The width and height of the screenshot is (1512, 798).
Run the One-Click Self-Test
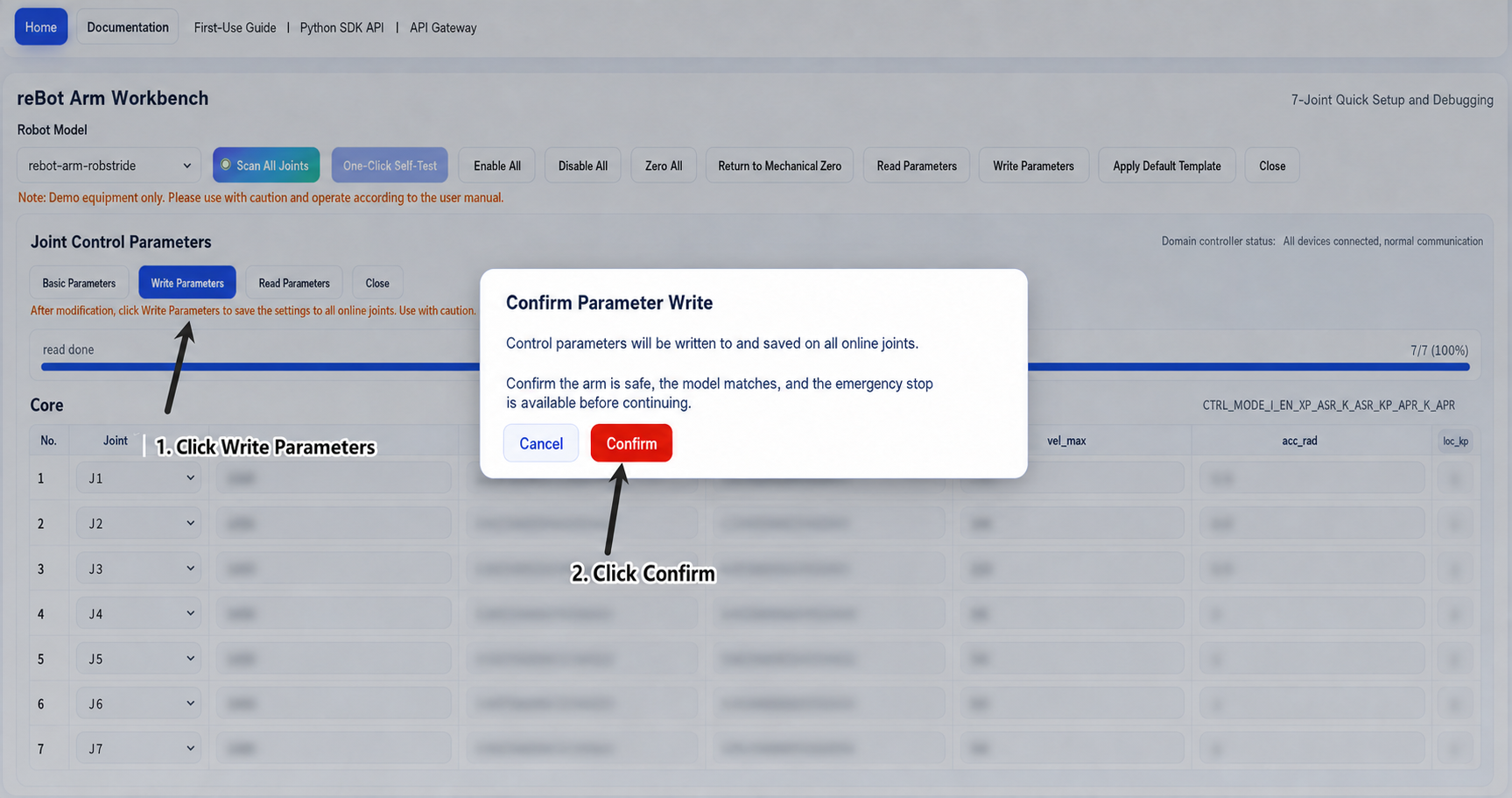coord(390,166)
